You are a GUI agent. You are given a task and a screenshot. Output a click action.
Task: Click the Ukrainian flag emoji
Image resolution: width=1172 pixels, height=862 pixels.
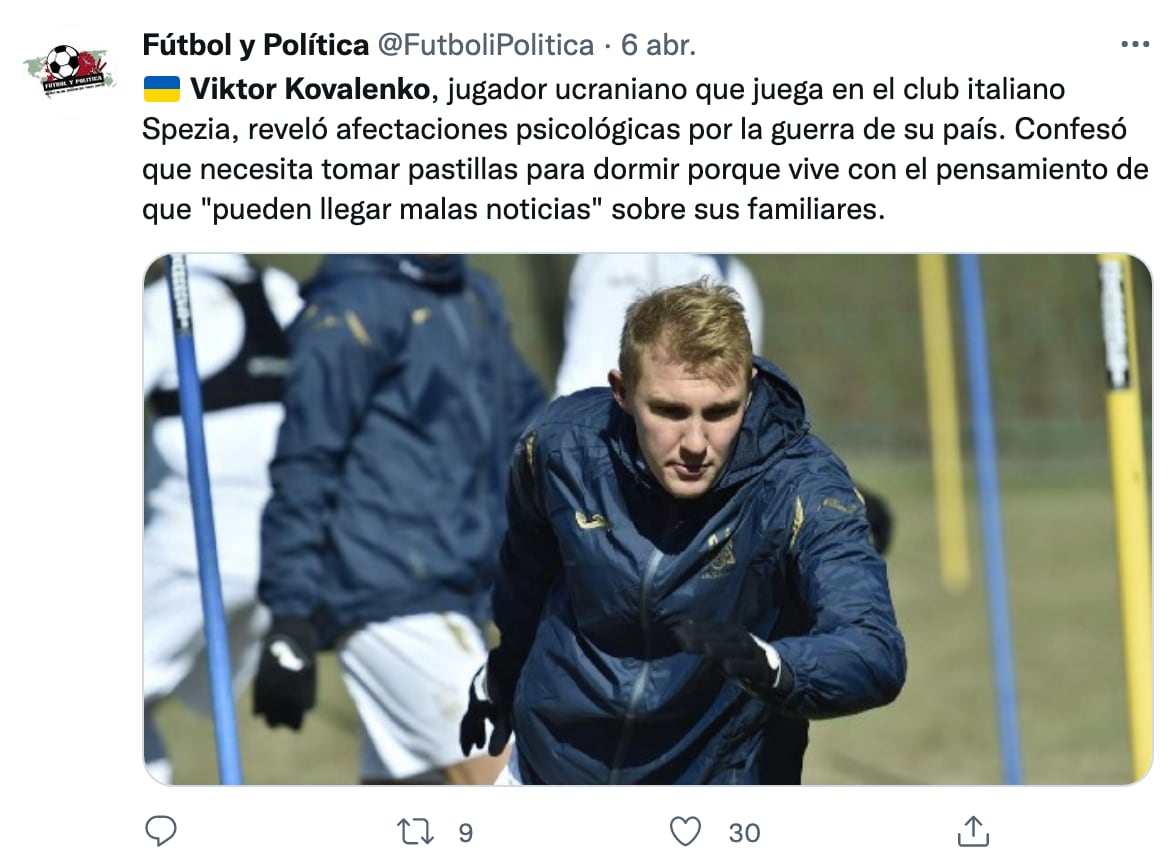[161, 90]
